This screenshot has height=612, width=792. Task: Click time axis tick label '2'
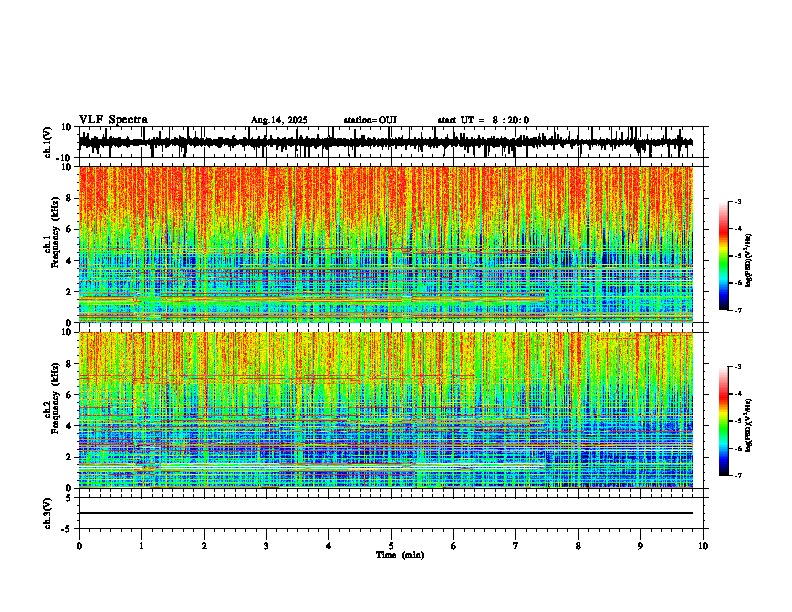coord(204,546)
